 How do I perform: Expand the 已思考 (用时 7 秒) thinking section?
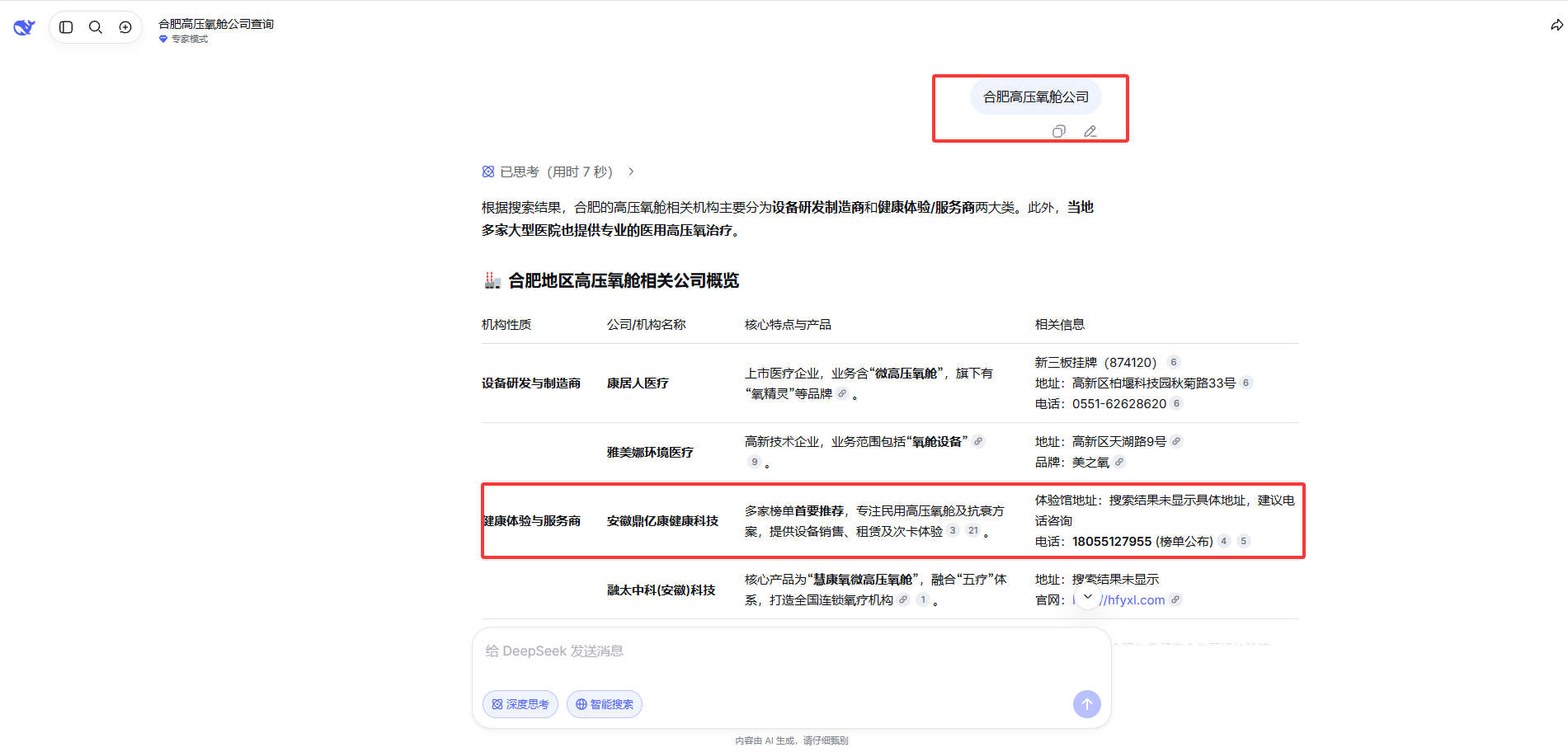(x=558, y=172)
